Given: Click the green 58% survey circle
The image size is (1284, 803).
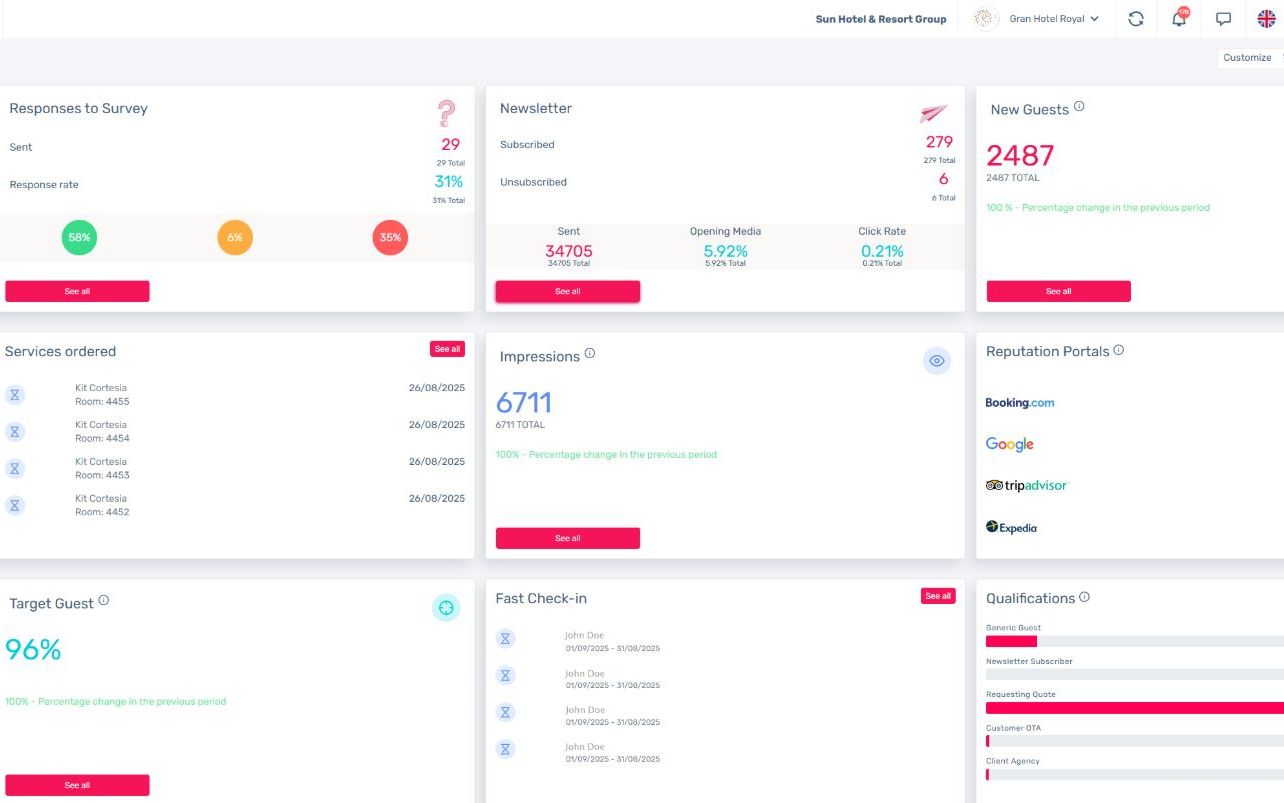Looking at the screenshot, I should [79, 238].
